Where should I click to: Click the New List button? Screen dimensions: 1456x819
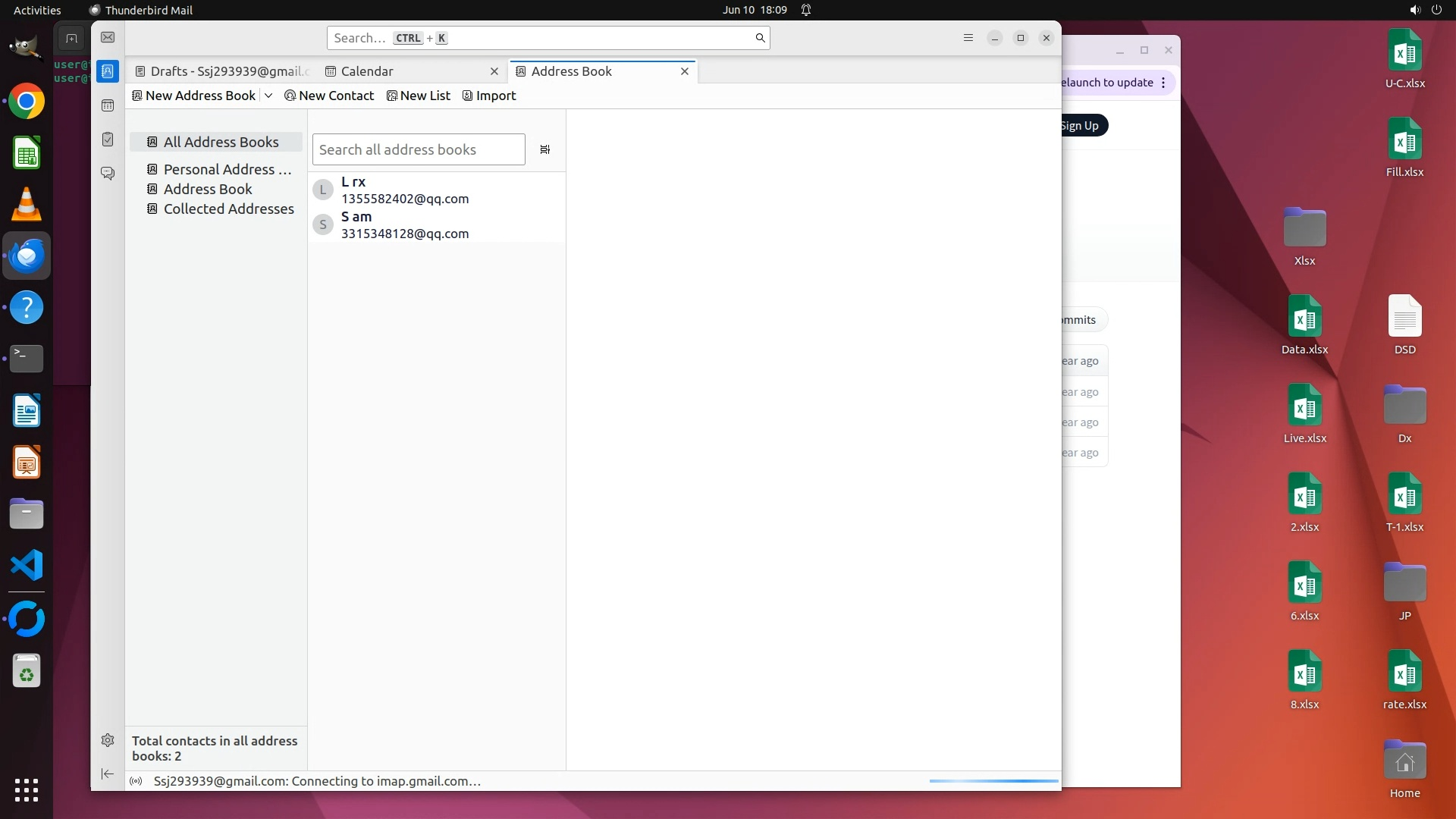click(419, 96)
